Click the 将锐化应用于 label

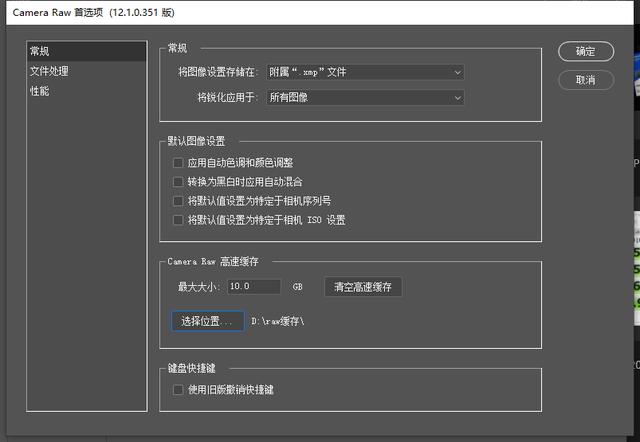pyautogui.click(x=228, y=98)
